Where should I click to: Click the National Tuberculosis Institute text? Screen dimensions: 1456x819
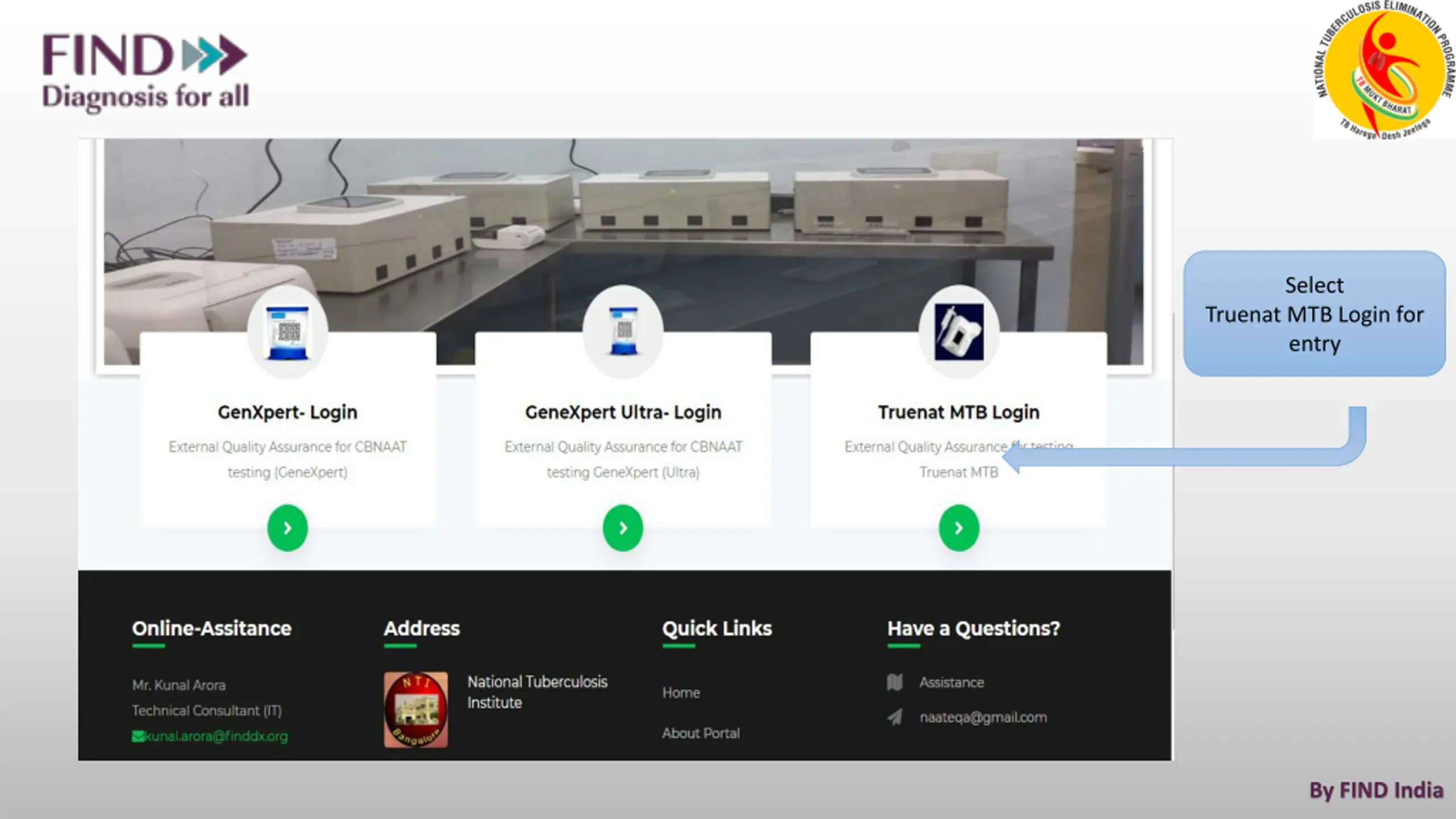(x=537, y=692)
